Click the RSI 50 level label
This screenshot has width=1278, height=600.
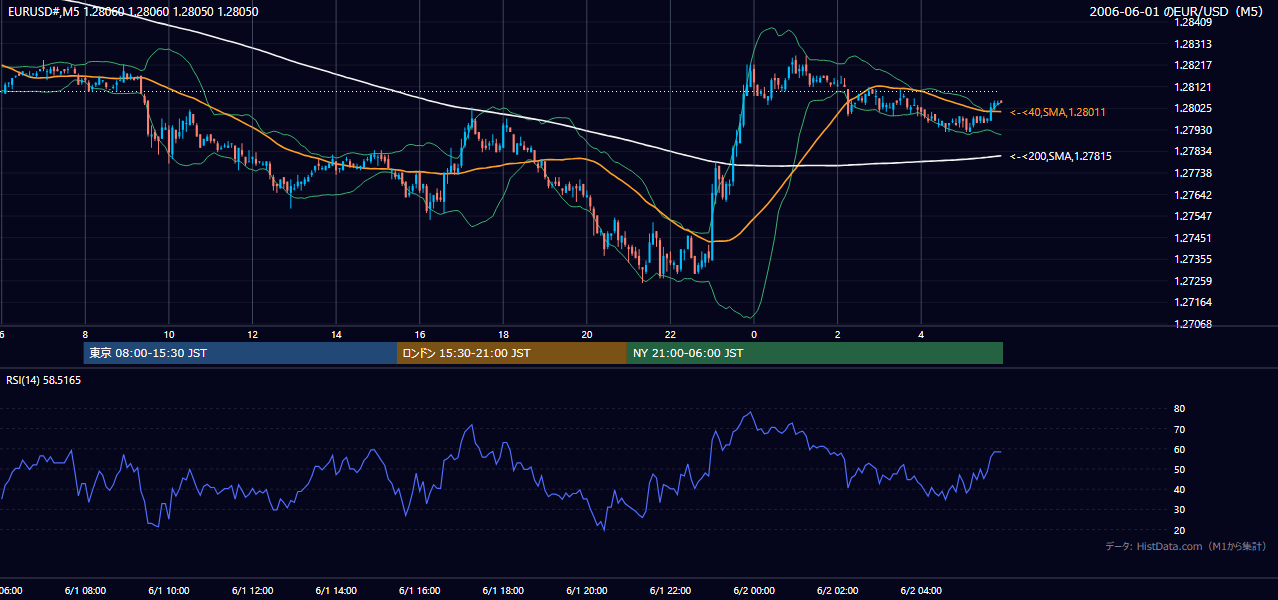[1180, 469]
